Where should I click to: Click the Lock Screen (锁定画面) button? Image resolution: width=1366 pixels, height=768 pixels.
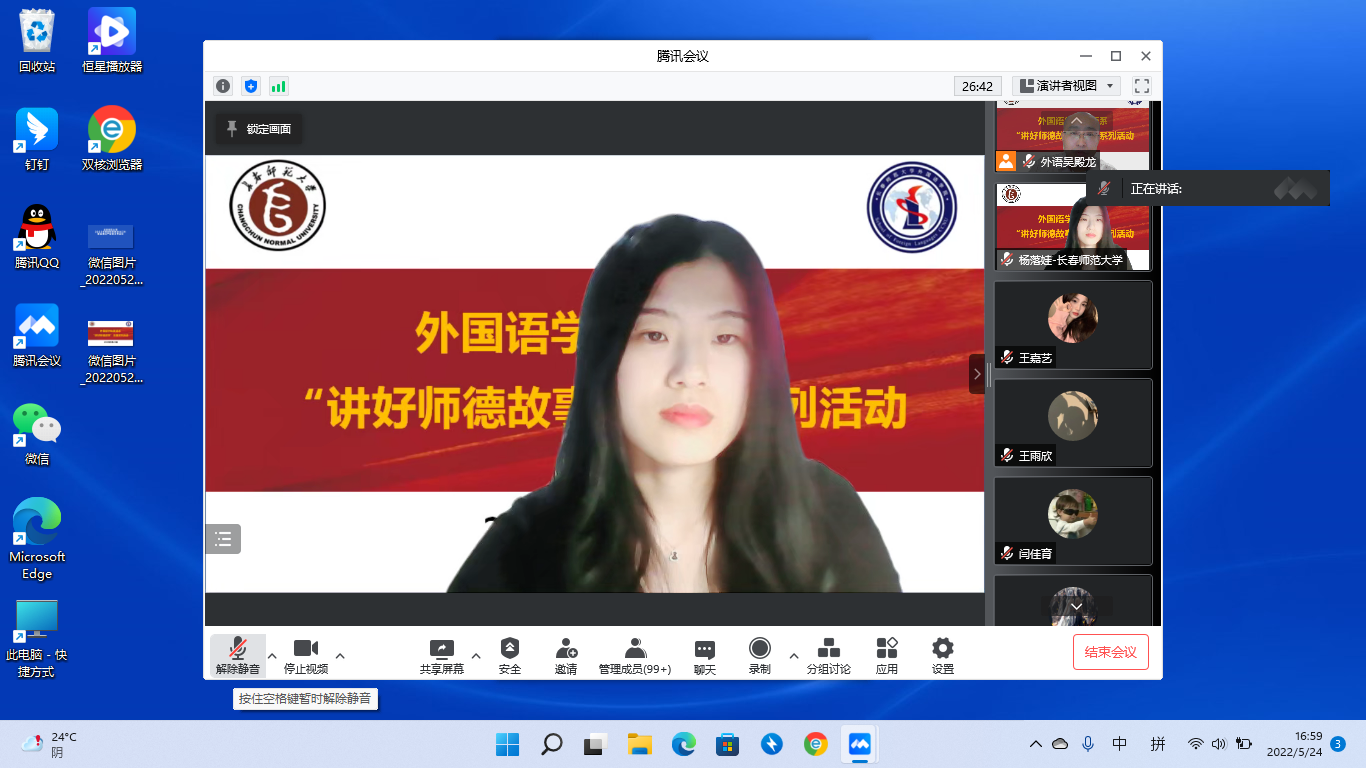(x=259, y=129)
